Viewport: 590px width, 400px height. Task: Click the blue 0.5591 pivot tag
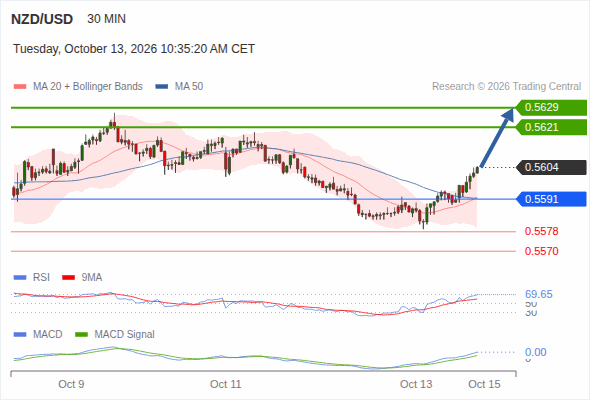551,199
